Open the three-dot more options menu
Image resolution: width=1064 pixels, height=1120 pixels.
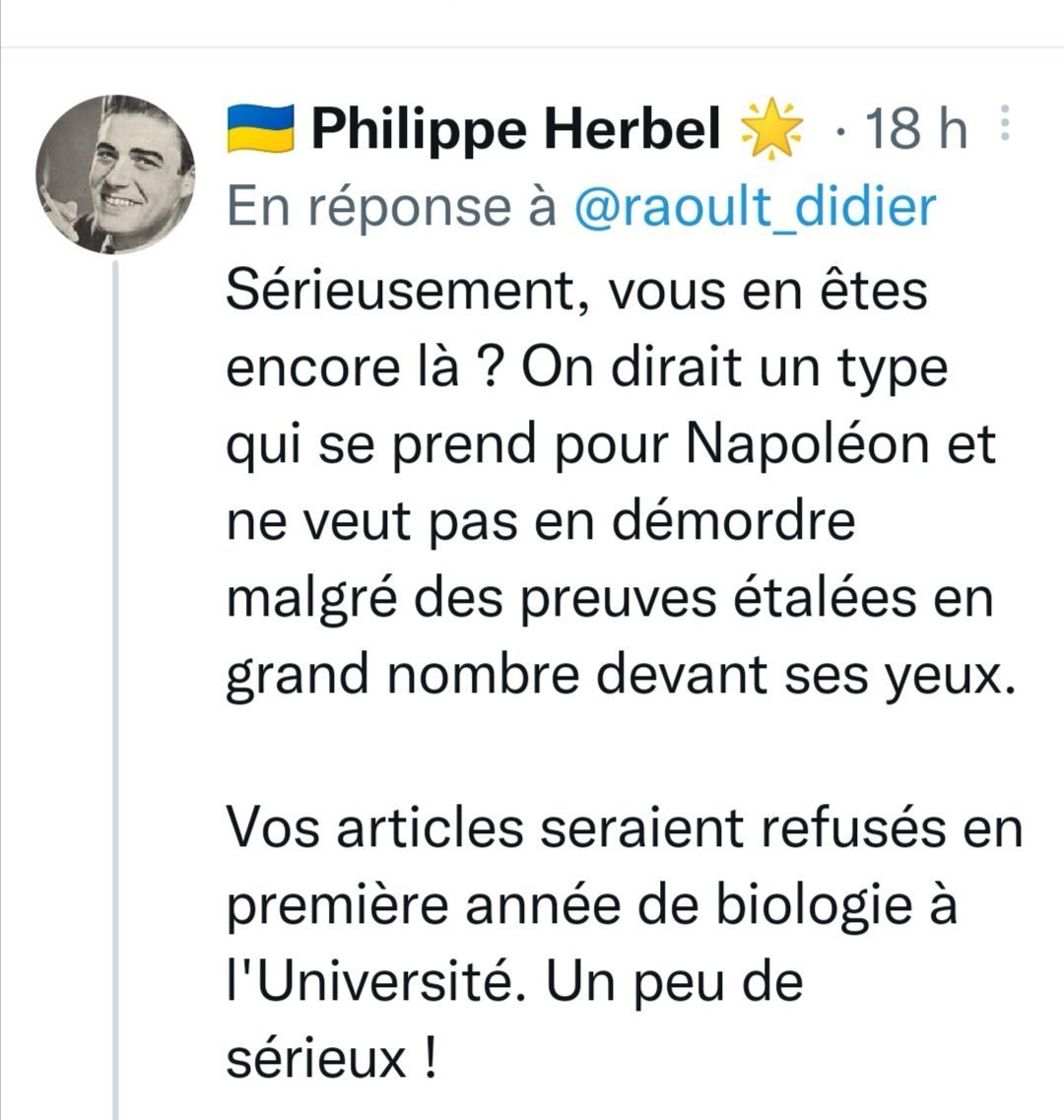click(x=1005, y=125)
